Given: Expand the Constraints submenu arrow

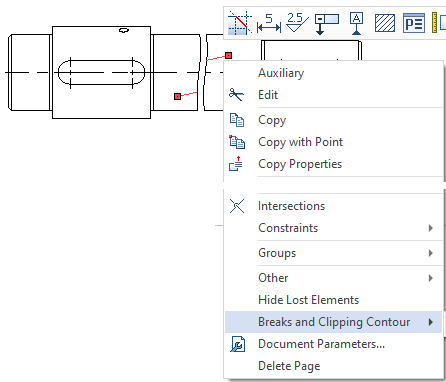Looking at the screenshot, I should pyautogui.click(x=431, y=228).
